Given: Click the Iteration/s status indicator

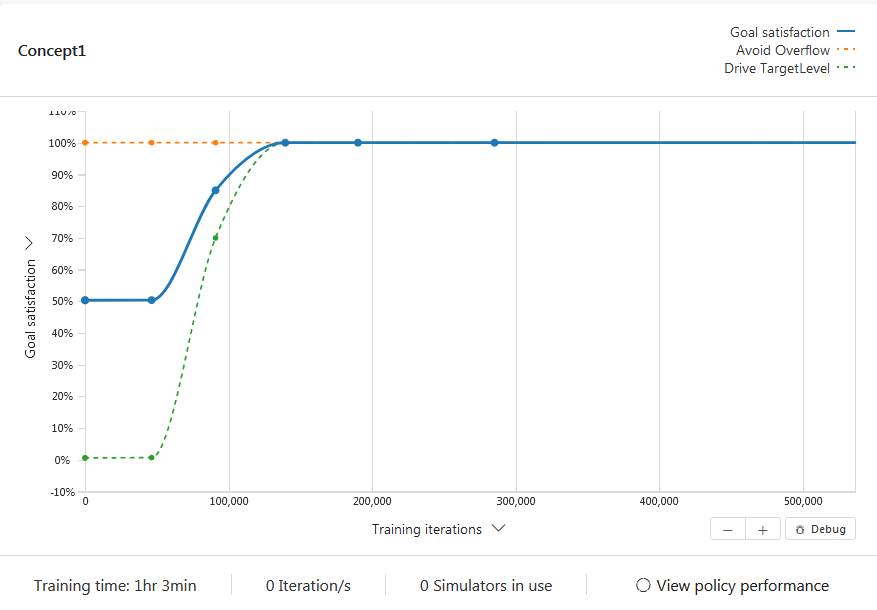Looking at the screenshot, I should [x=308, y=585].
